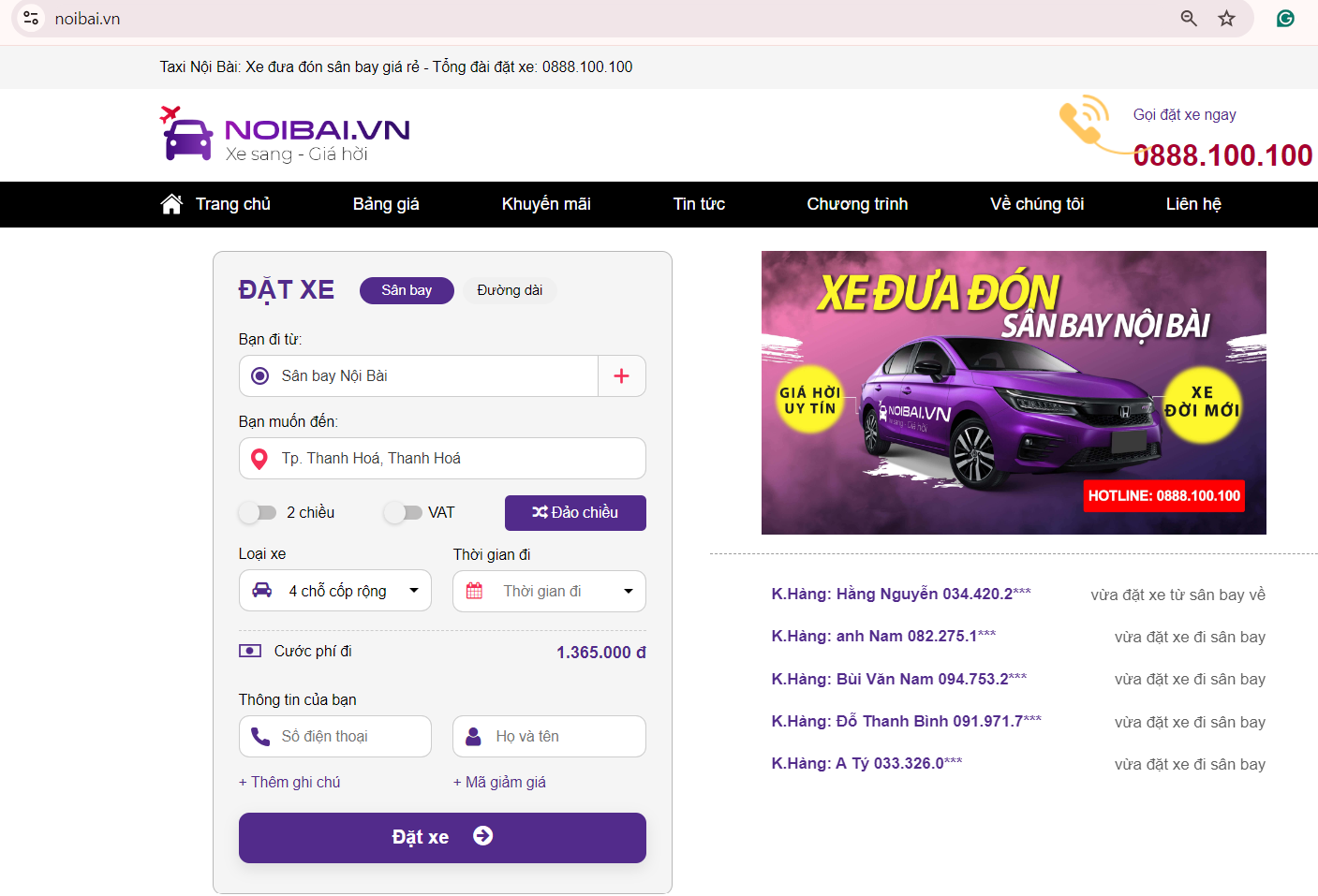Click the + Mã giảm giá link
This screenshot has height=896, width=1318.
[499, 782]
